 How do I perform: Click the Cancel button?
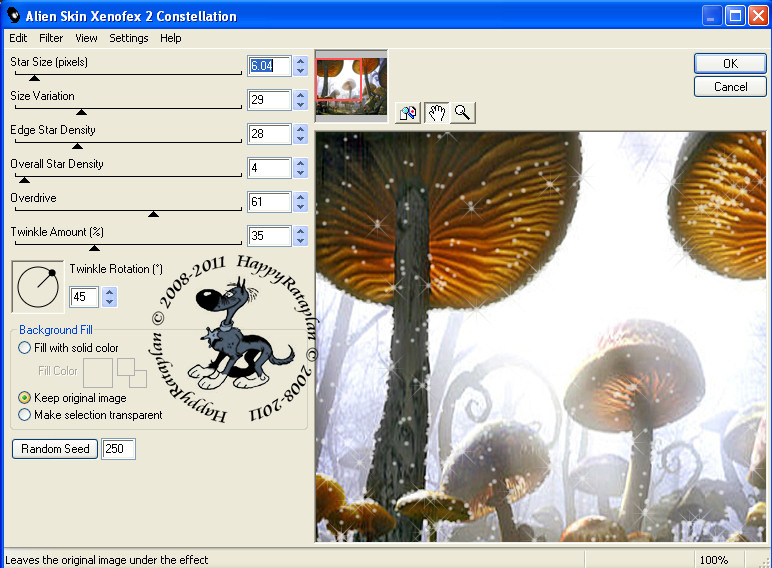pos(730,87)
